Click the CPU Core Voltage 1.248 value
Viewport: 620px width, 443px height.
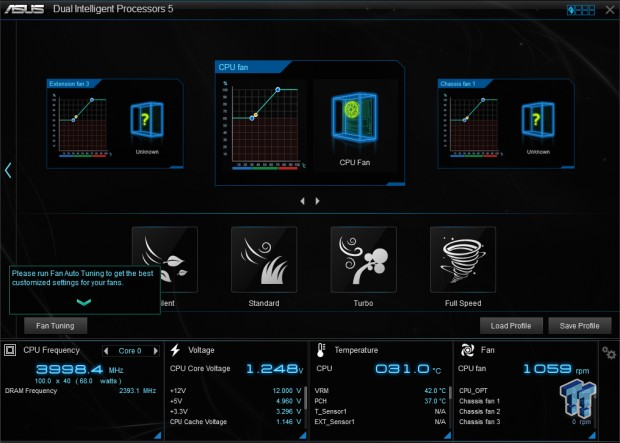274,369
